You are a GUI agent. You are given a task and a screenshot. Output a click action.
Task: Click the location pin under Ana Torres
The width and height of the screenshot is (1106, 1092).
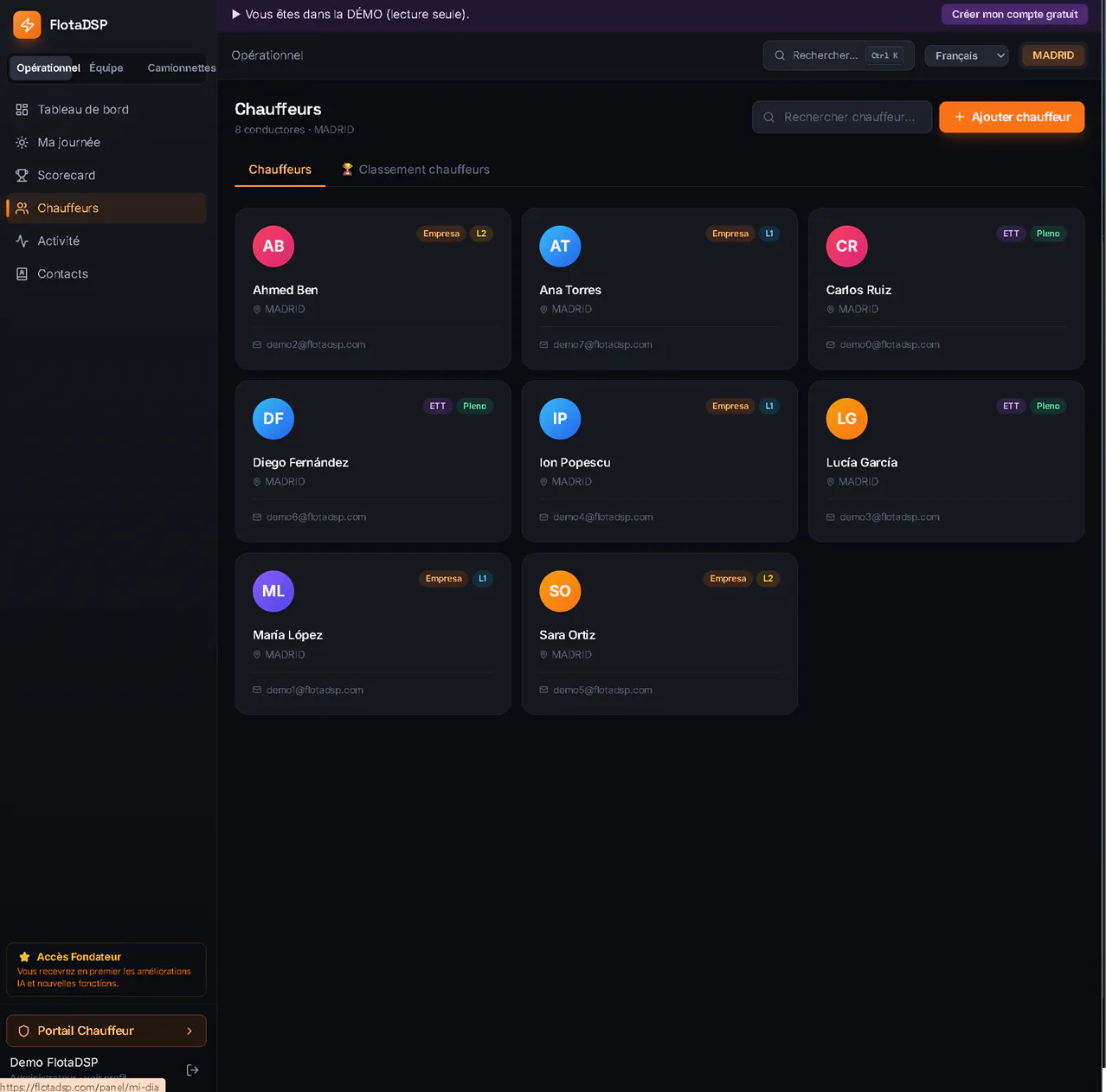(x=543, y=310)
